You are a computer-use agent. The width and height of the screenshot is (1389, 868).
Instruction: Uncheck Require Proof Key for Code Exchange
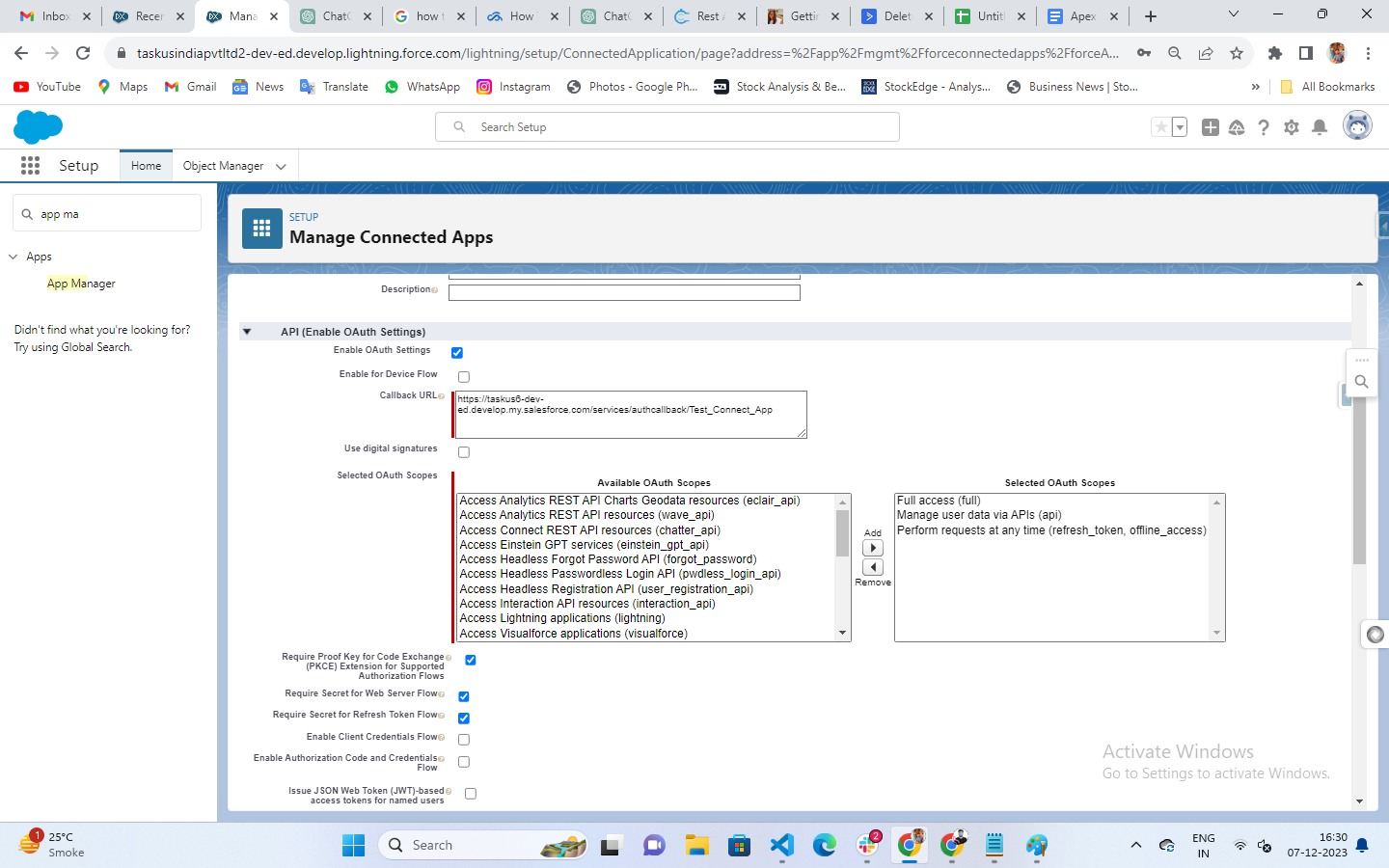(x=471, y=661)
